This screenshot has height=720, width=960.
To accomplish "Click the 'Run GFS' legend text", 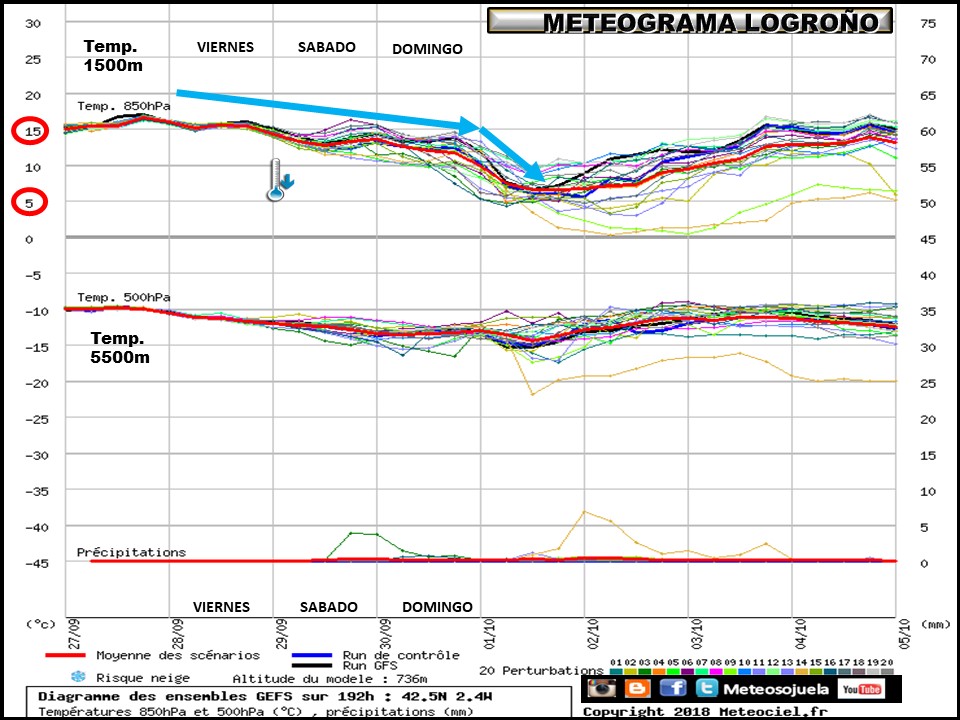I will [x=370, y=666].
